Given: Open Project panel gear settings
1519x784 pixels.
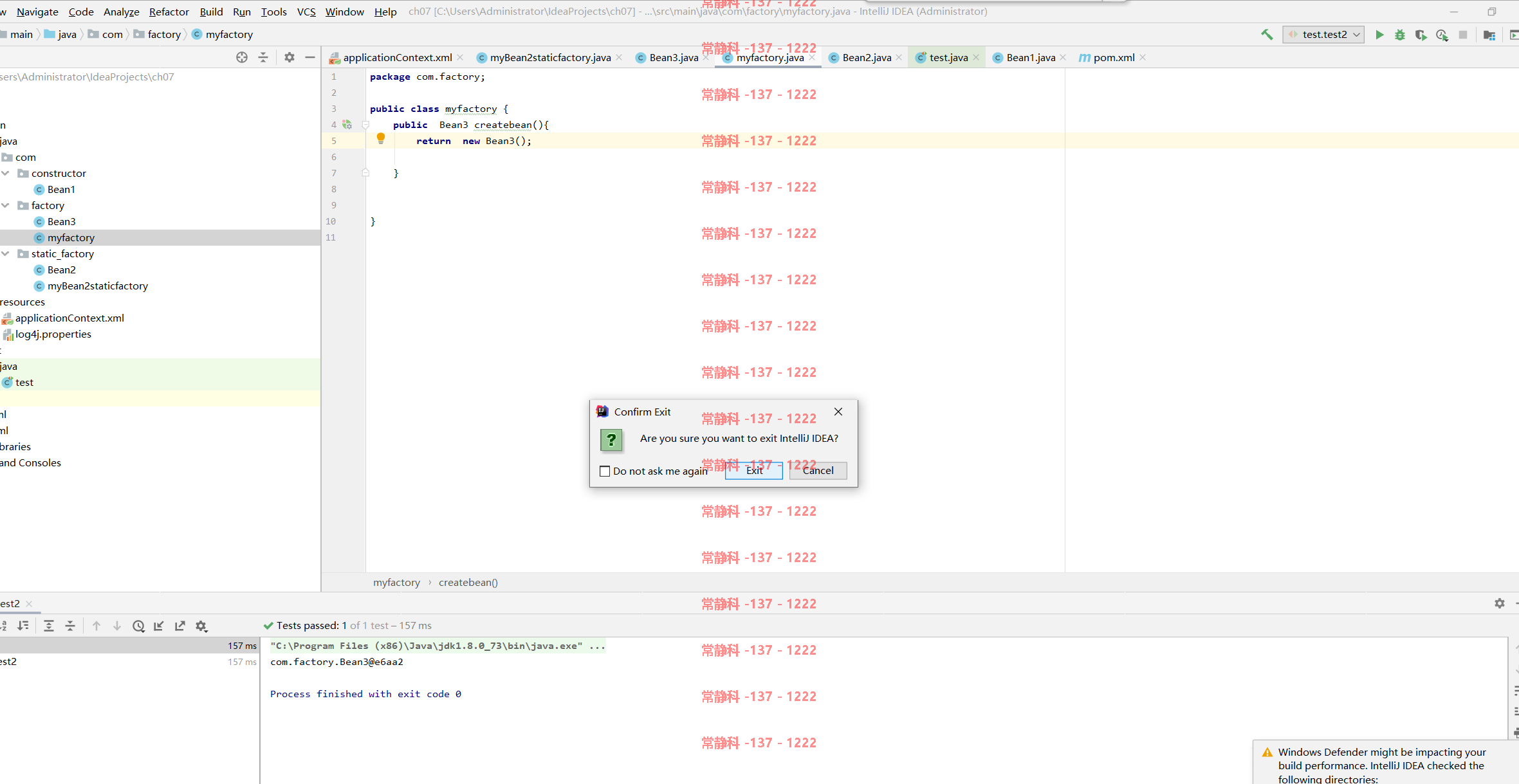Looking at the screenshot, I should coord(290,57).
